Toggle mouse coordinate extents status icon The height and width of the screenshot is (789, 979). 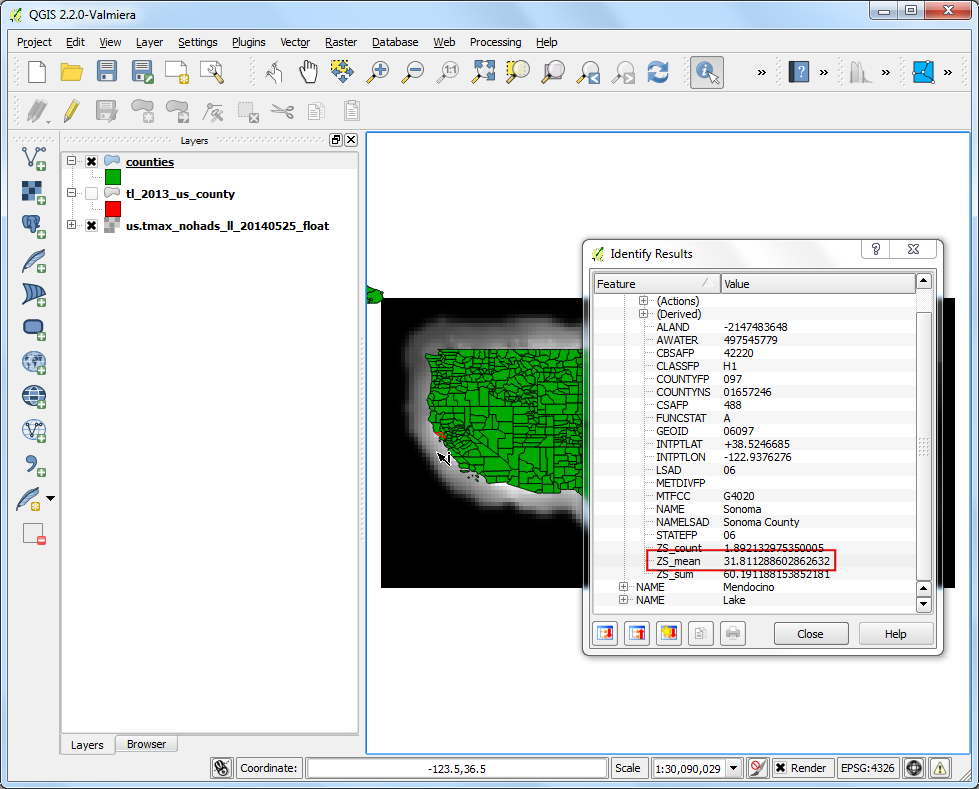(x=222, y=768)
